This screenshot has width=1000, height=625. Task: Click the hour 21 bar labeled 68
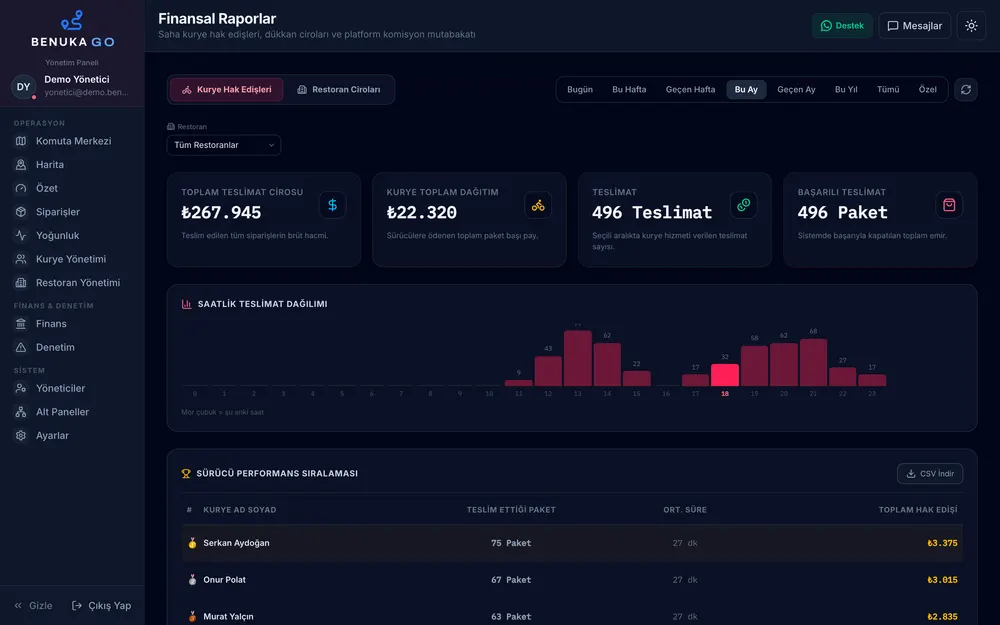[813, 362]
